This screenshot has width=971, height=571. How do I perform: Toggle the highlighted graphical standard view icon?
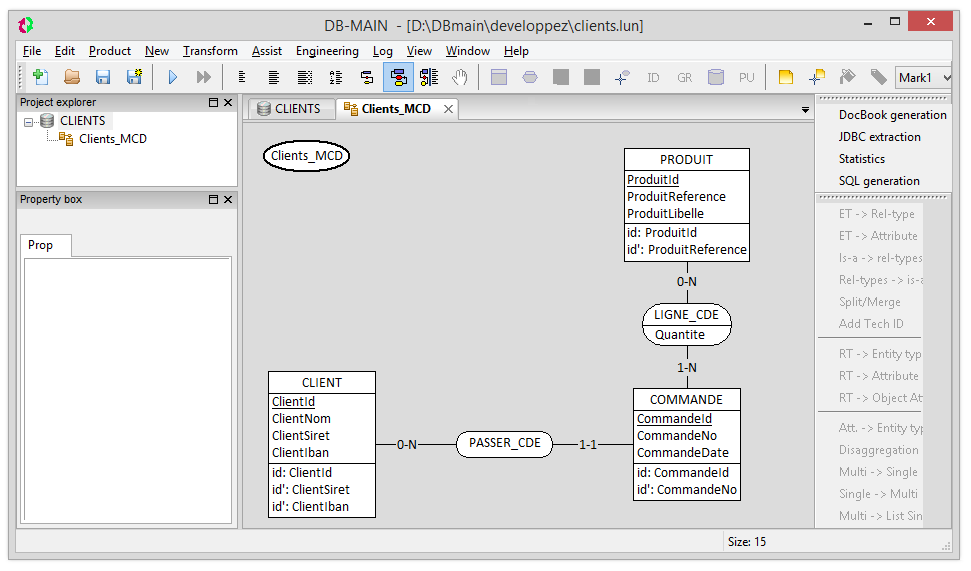399,77
